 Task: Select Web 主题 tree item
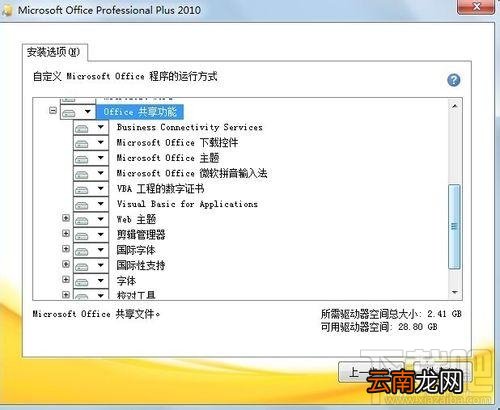click(x=136, y=219)
